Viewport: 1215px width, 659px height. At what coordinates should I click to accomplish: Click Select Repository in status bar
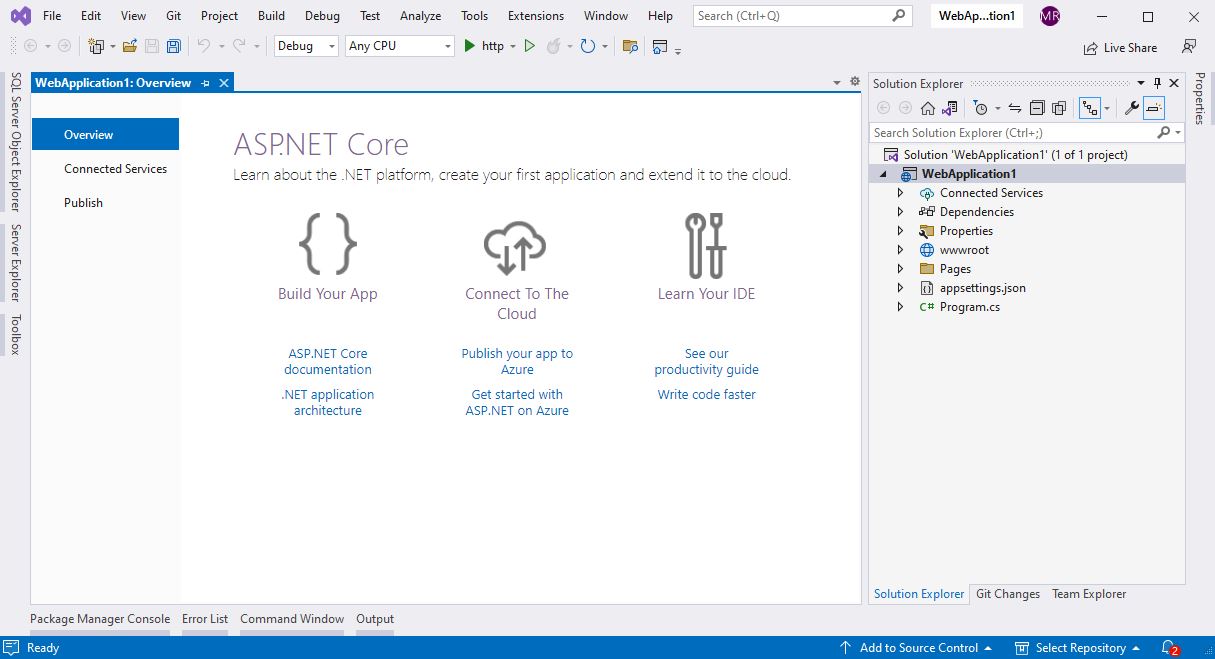pyautogui.click(x=1078, y=648)
